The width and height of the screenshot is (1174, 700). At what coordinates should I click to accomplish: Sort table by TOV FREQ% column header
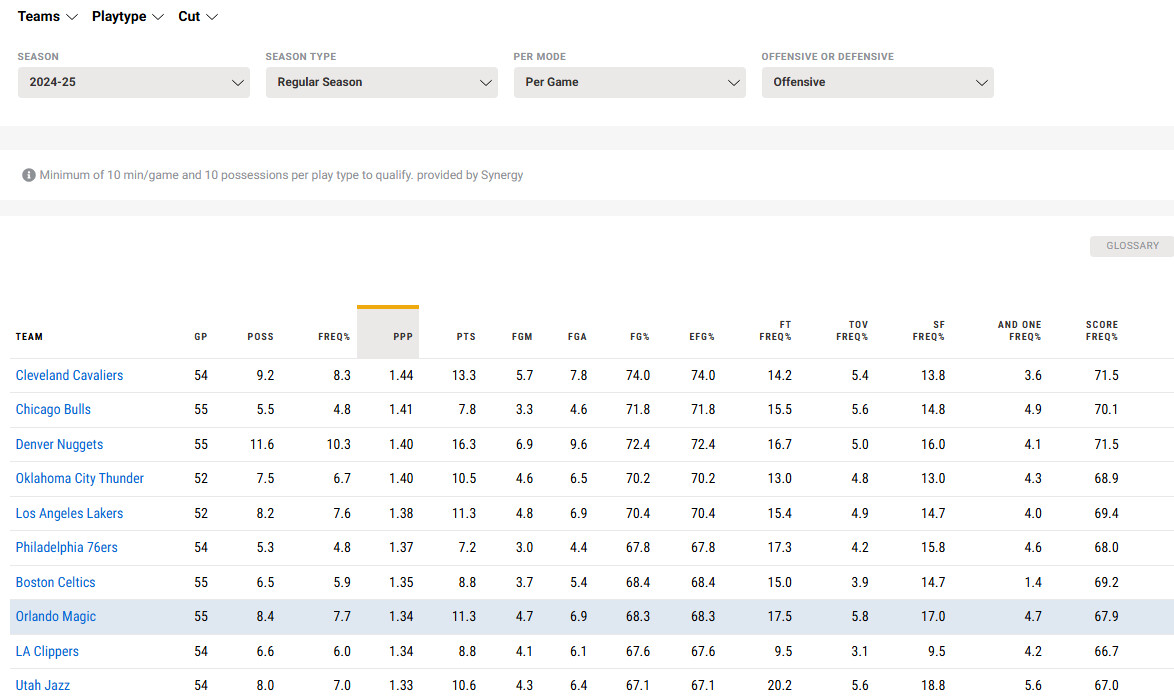coord(852,331)
